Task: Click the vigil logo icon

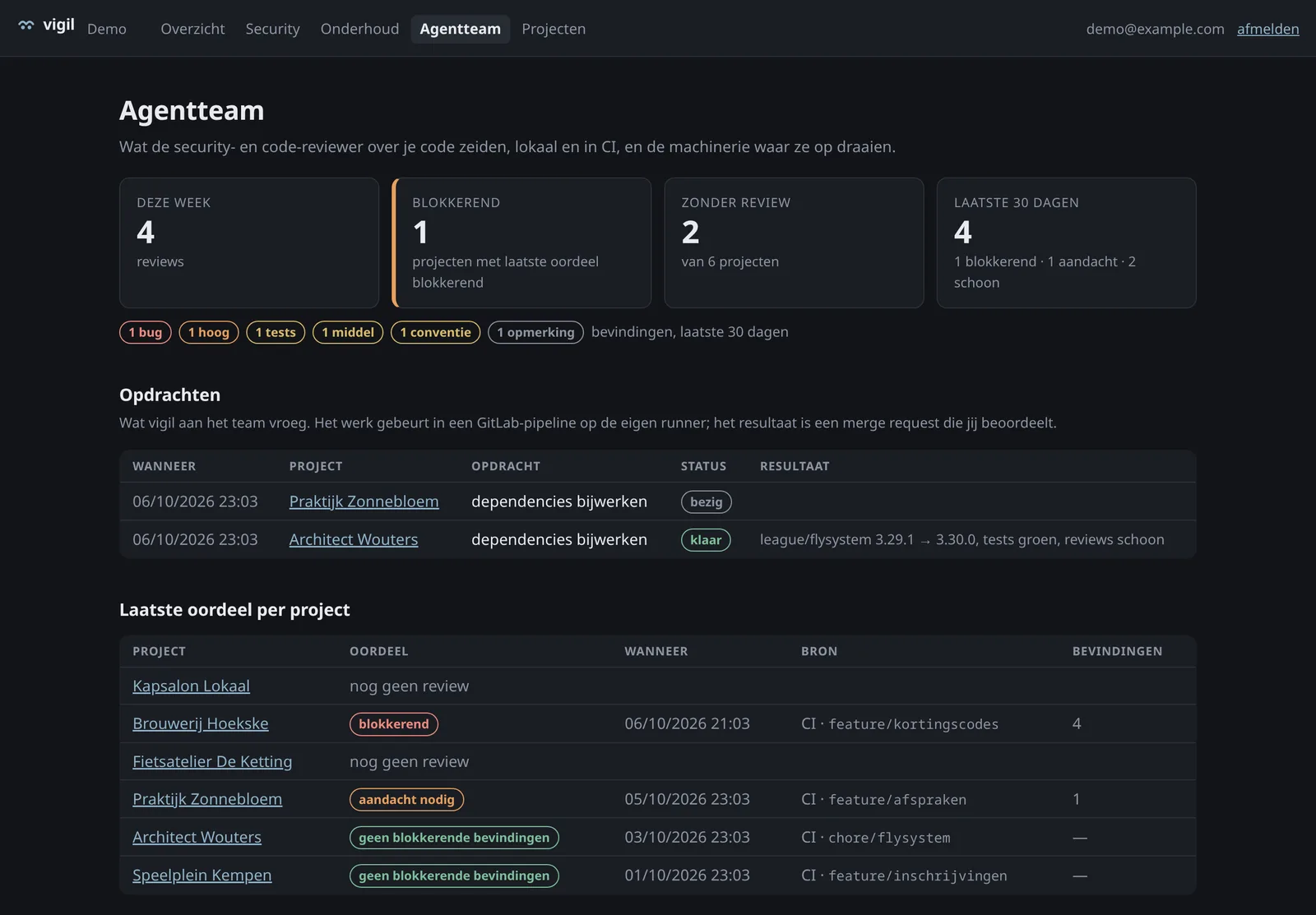Action: [26, 25]
